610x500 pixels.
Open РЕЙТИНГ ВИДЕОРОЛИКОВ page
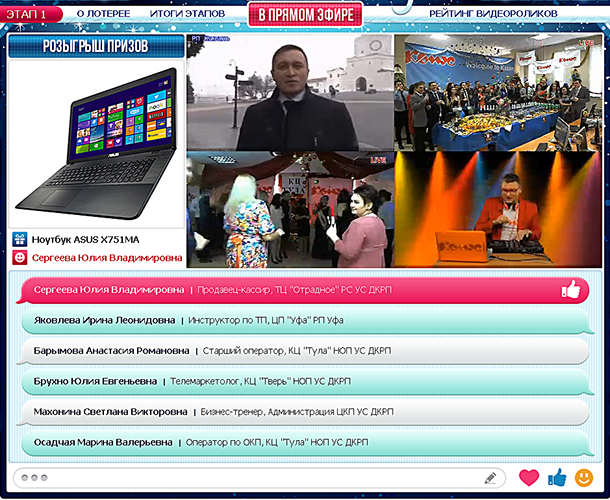(493, 14)
